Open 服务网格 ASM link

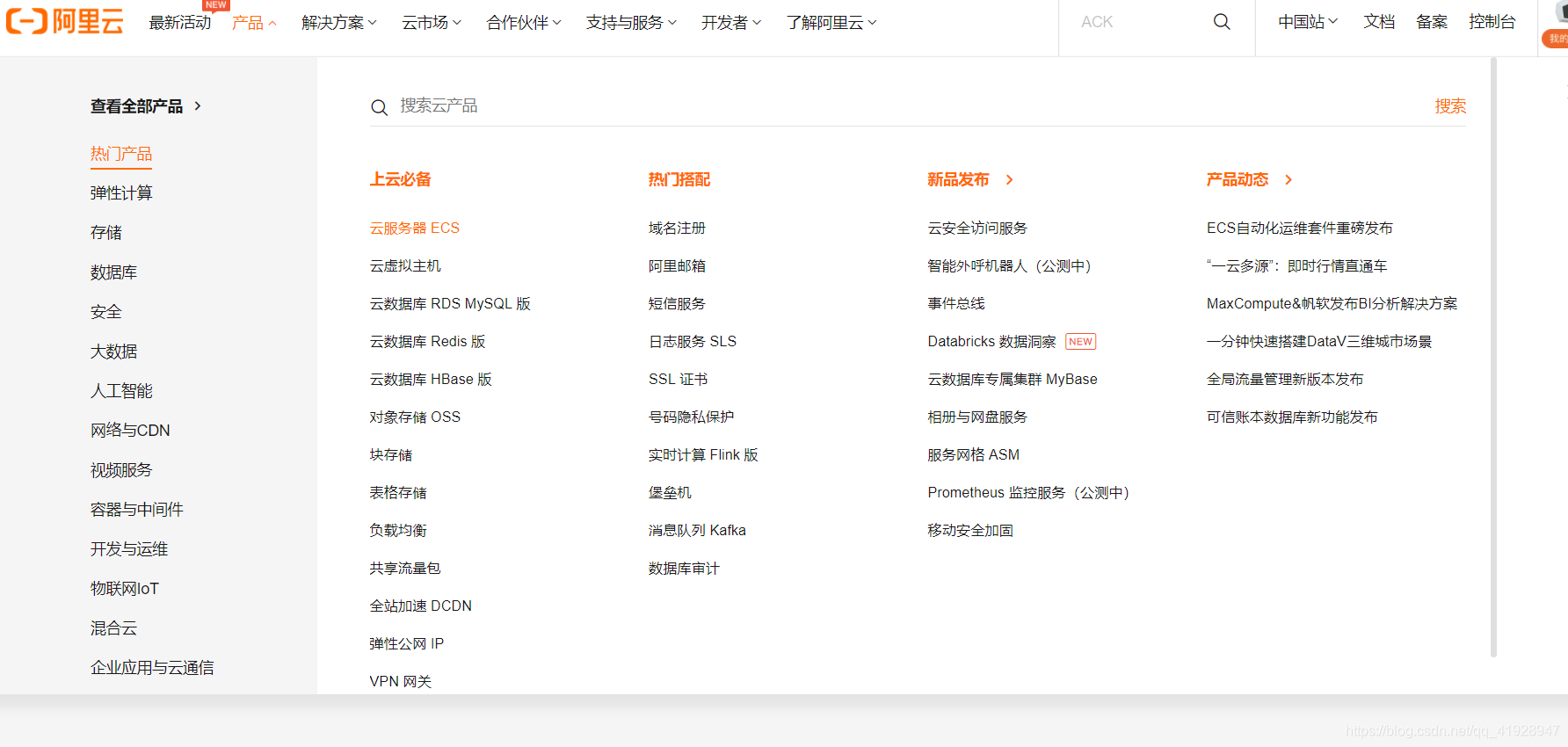point(974,455)
